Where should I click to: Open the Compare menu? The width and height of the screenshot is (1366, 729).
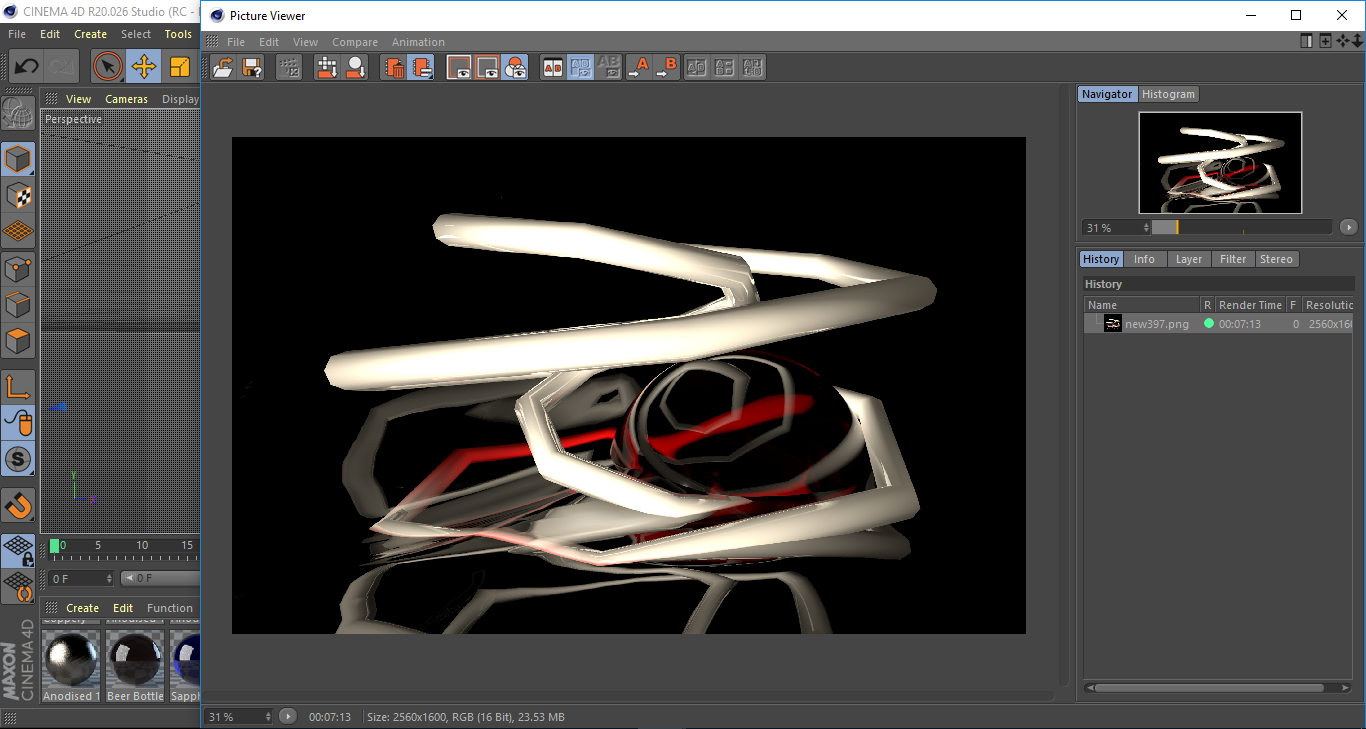pyautogui.click(x=355, y=42)
